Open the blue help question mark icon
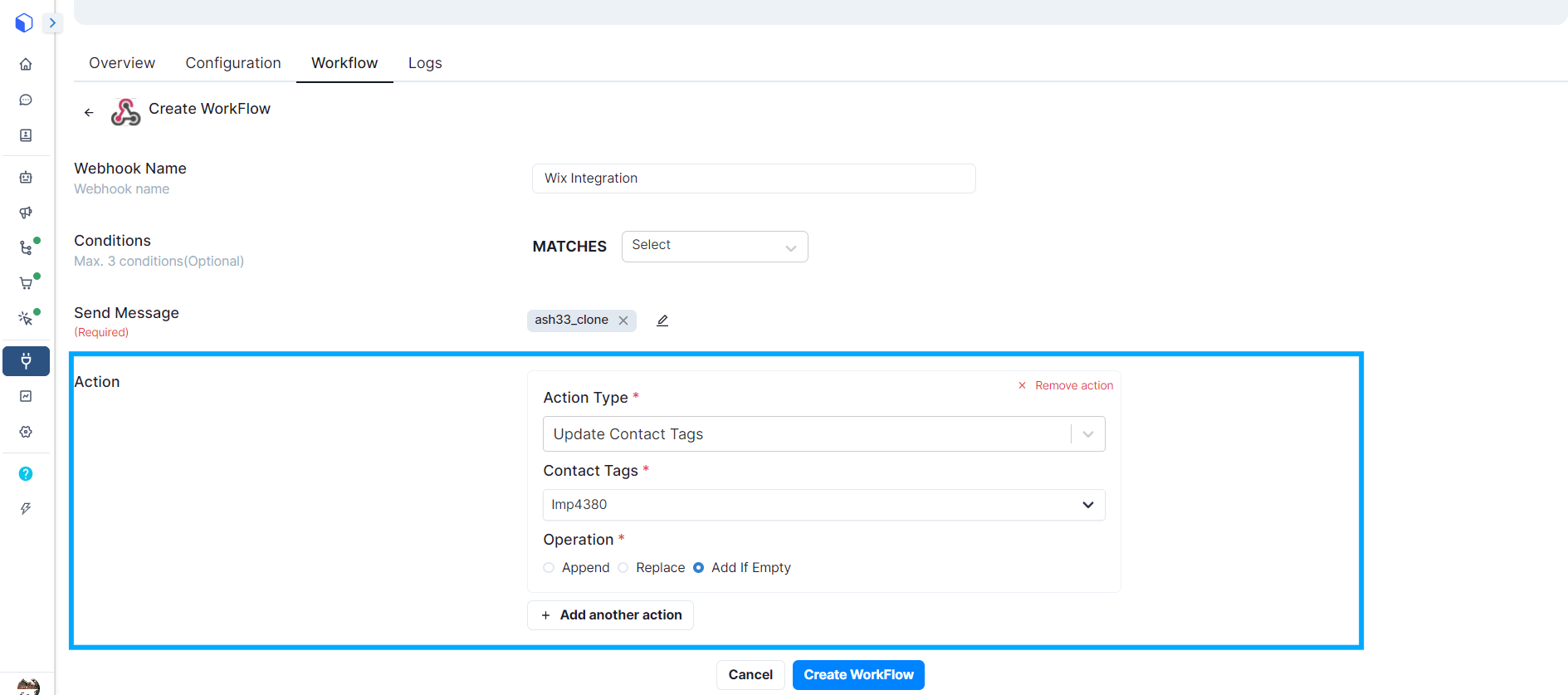Image resolution: width=1568 pixels, height=695 pixels. click(26, 473)
